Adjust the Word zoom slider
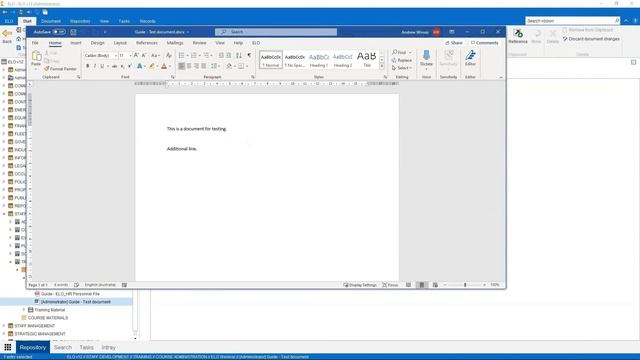Image resolution: width=640 pixels, height=360 pixels. [465, 285]
